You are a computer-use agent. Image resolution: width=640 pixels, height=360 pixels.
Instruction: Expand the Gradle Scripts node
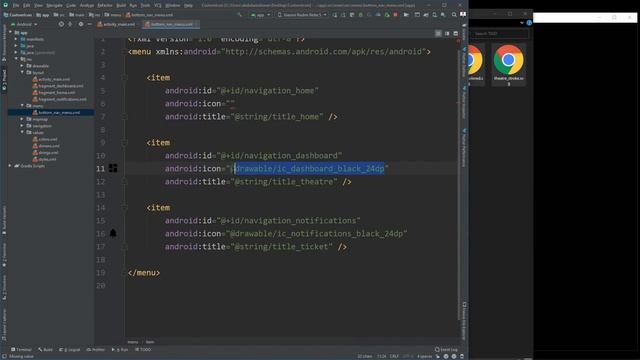pyautogui.click(x=10, y=166)
